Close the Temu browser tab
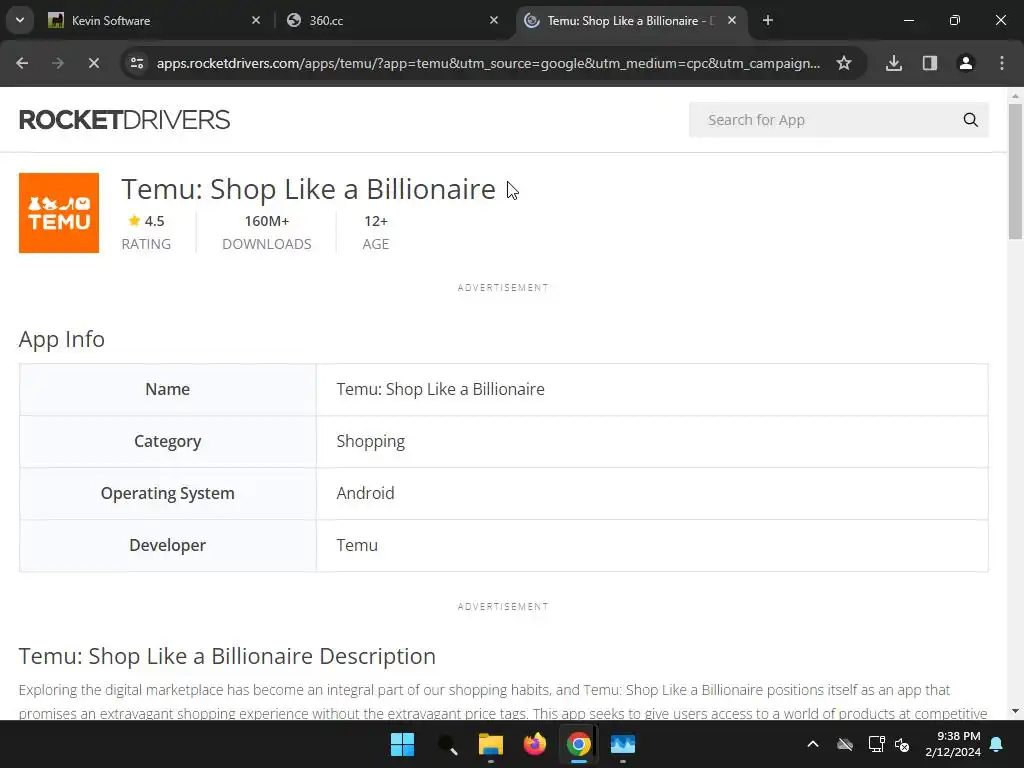The width and height of the screenshot is (1024, 768). pyautogui.click(x=732, y=20)
